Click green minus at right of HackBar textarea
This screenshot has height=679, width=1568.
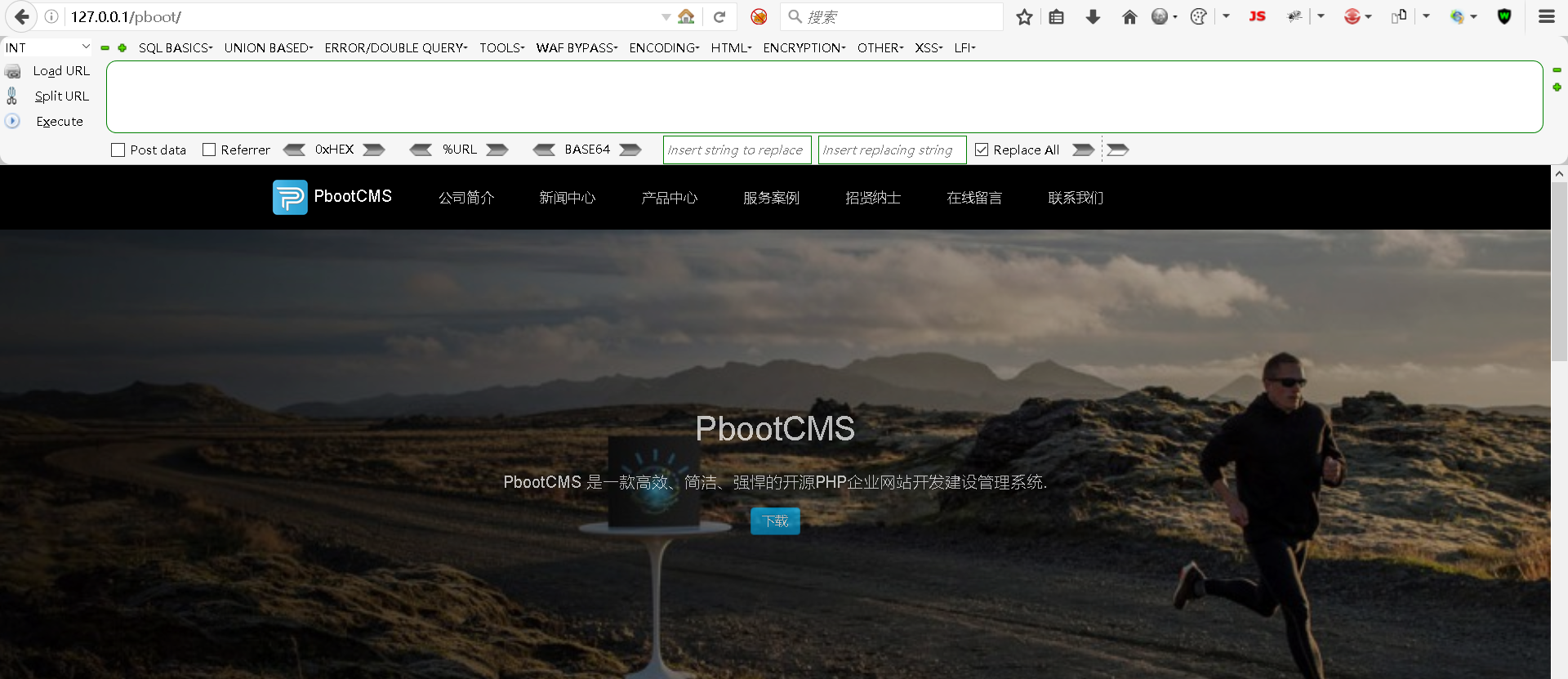pos(1557,70)
